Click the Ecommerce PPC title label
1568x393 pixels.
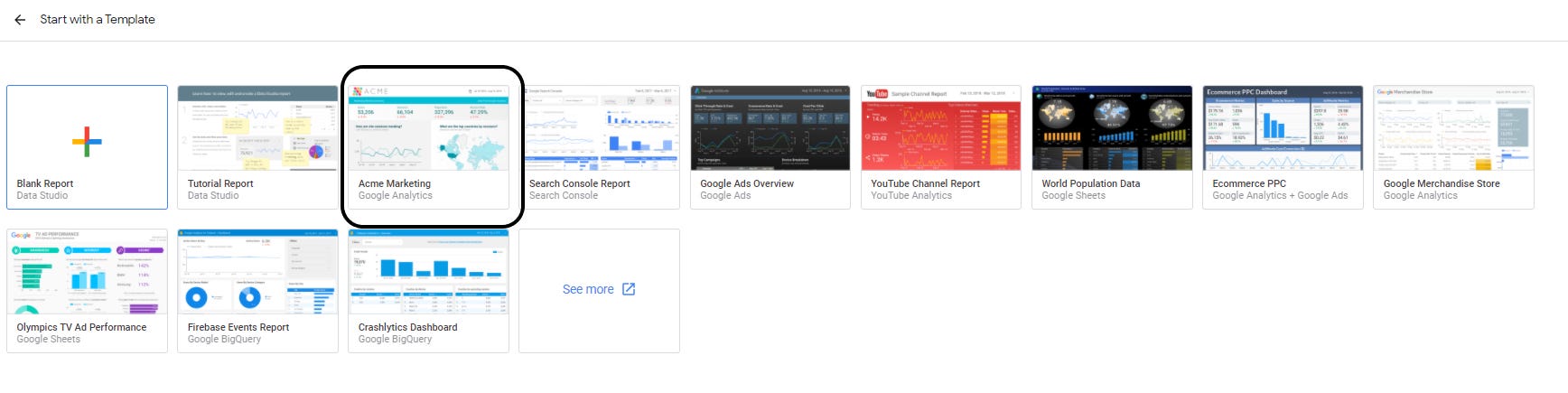pyautogui.click(x=1249, y=183)
